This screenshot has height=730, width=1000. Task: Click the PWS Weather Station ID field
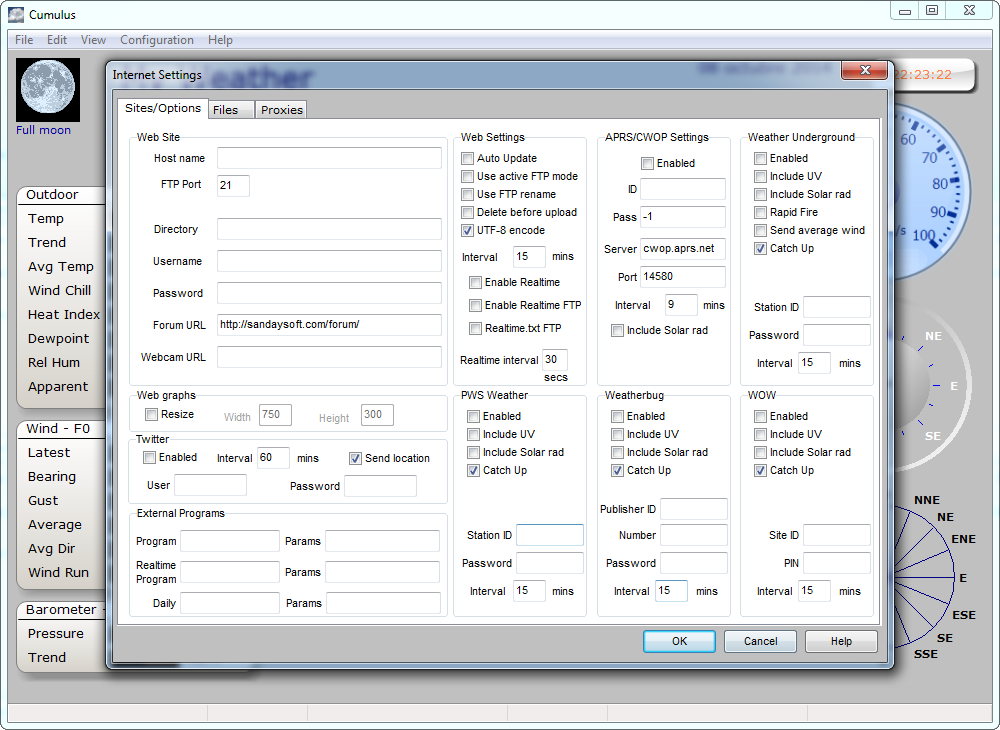coord(550,535)
